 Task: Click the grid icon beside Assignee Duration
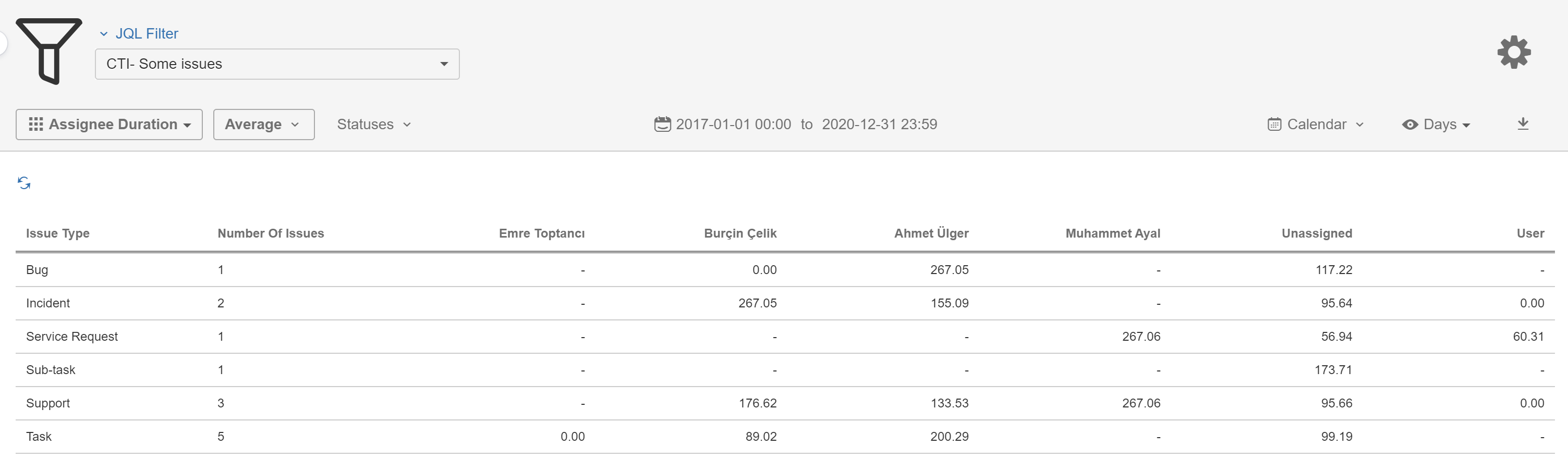tap(36, 124)
